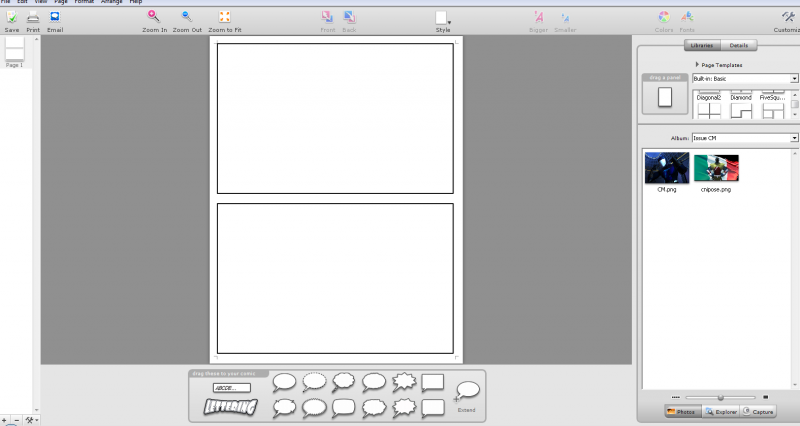Remove a page with the minus button

pos(16,420)
